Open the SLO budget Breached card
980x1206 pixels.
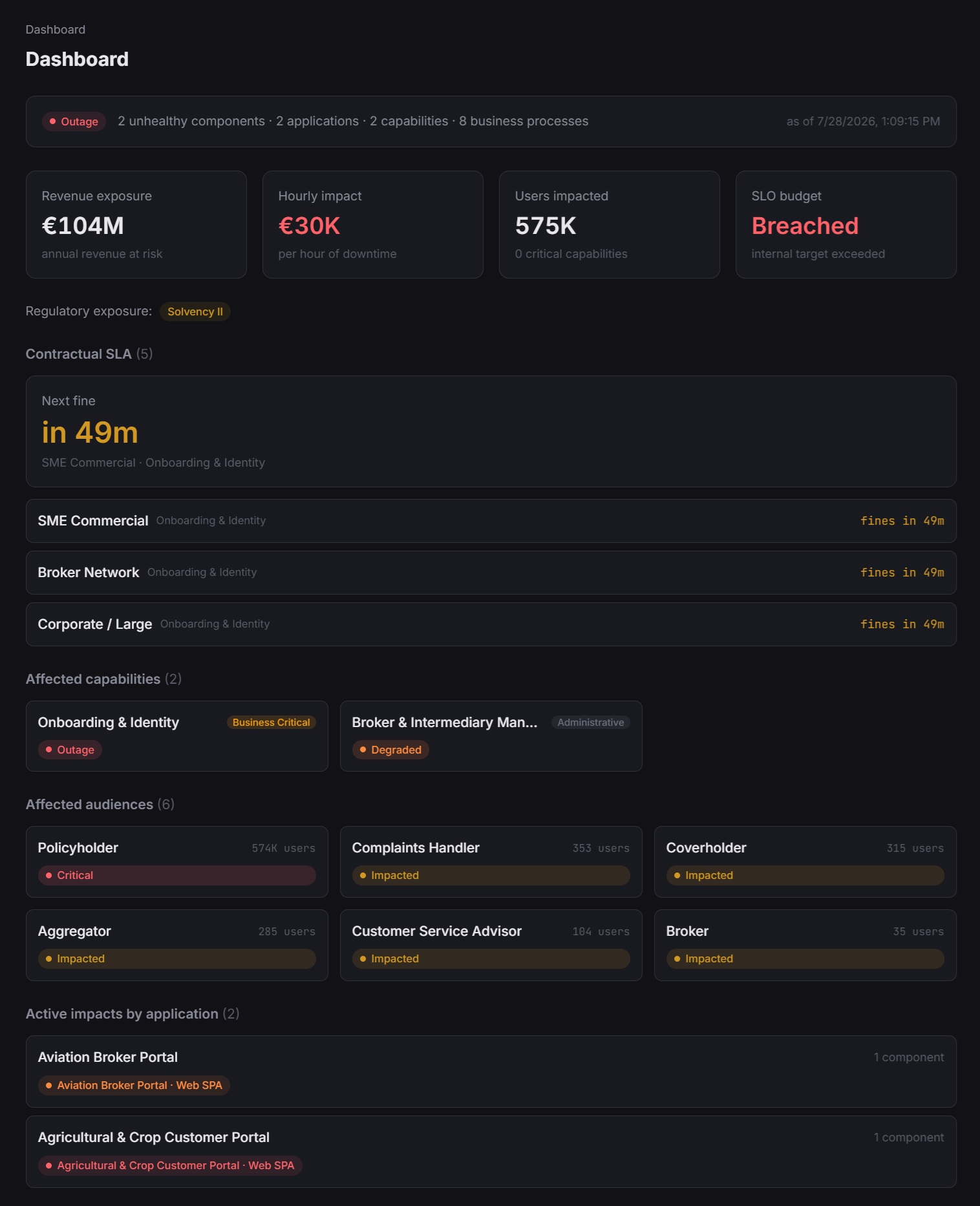tap(846, 224)
